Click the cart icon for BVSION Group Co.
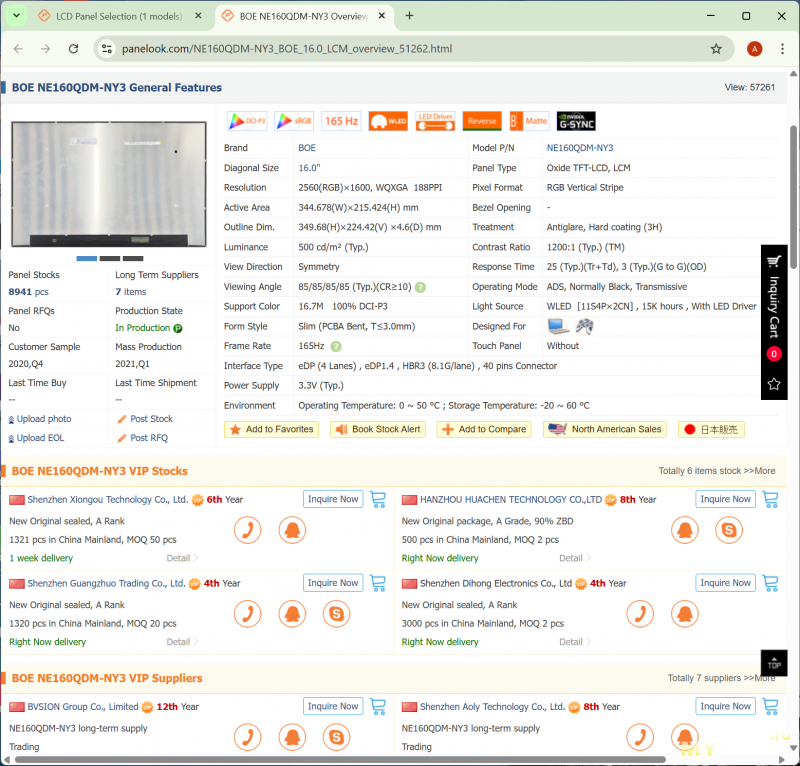Image resolution: width=800 pixels, height=766 pixels. pos(378,706)
